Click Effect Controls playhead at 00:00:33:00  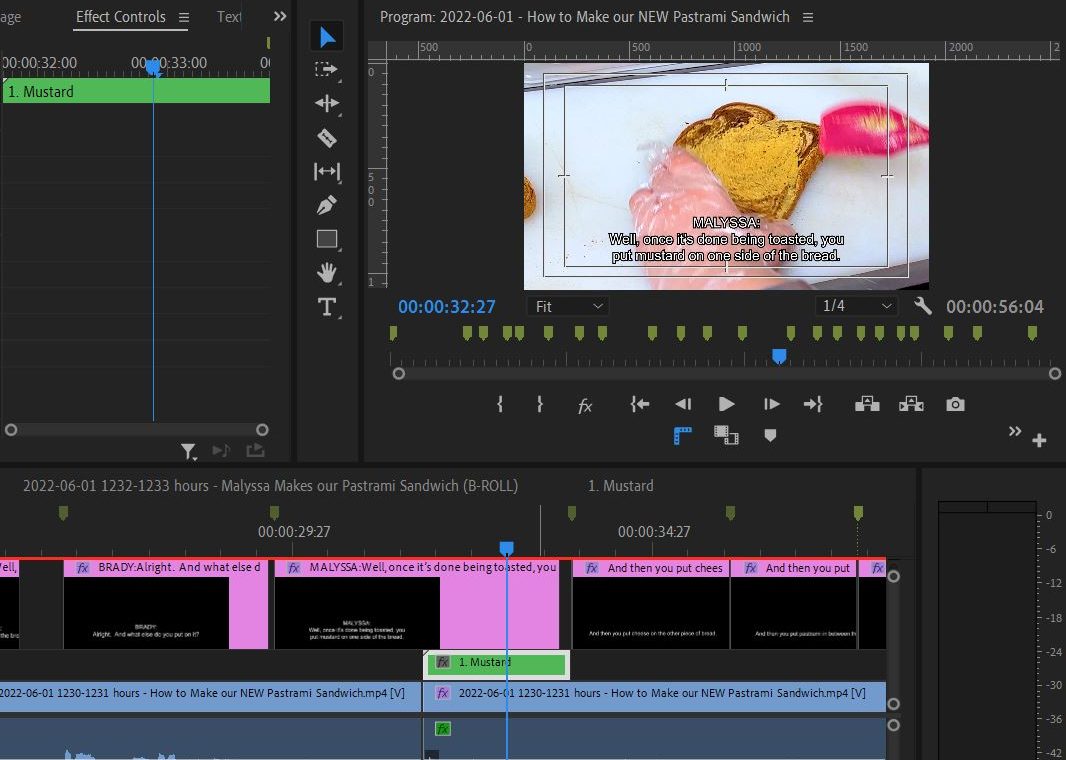tap(154, 67)
